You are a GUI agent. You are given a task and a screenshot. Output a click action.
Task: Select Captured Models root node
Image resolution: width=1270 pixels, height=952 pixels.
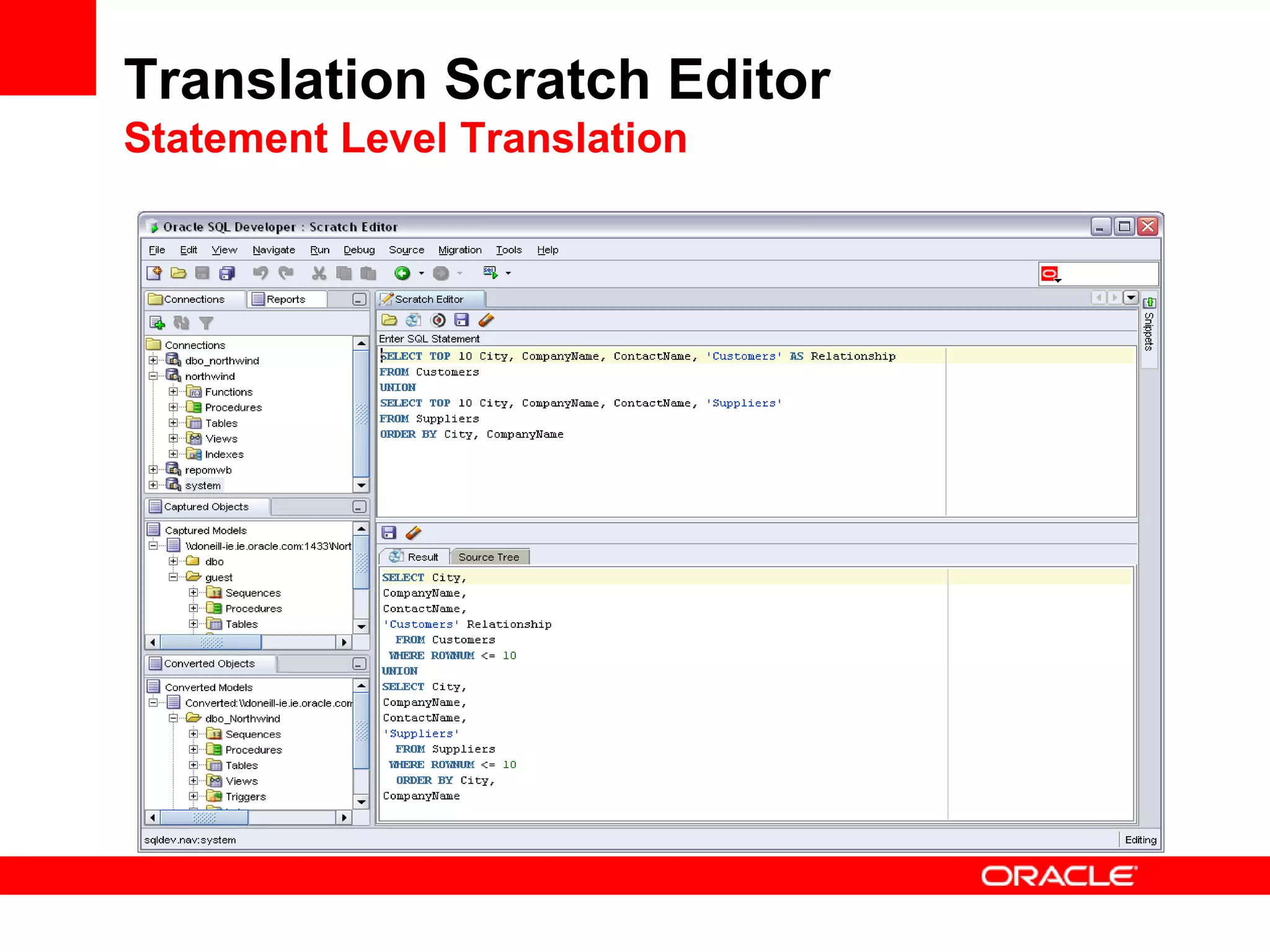click(x=205, y=530)
